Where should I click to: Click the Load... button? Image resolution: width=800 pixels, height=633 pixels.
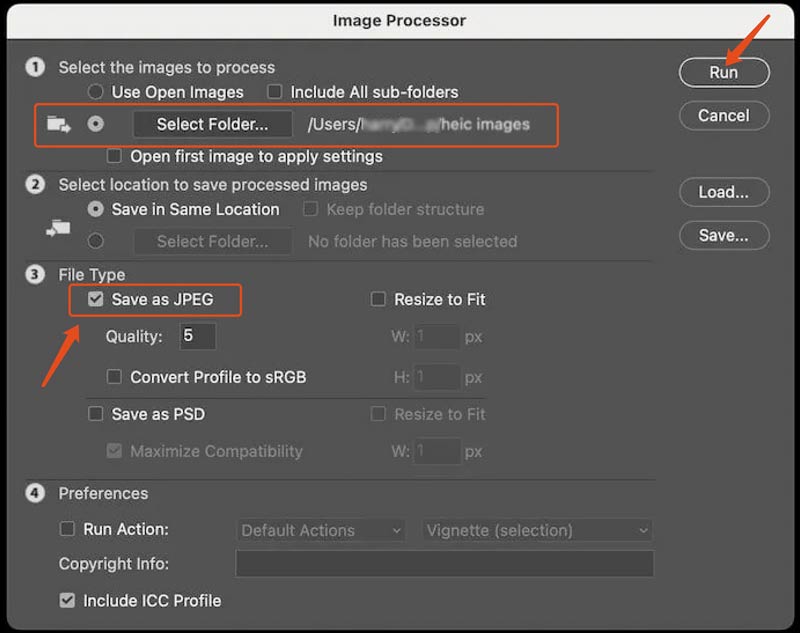click(723, 192)
